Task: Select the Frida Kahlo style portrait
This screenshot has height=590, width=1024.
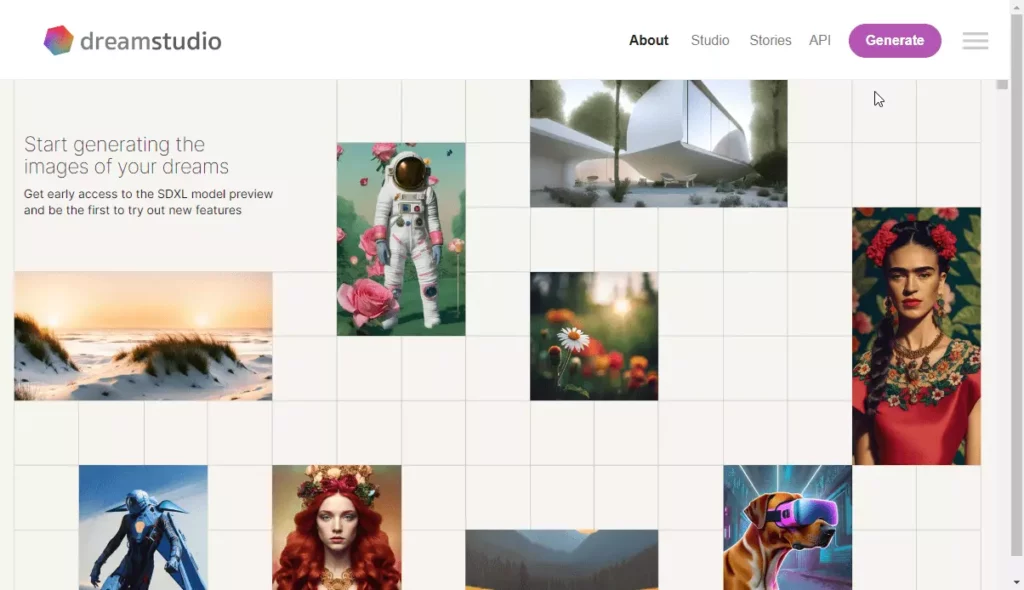Action: 916,336
